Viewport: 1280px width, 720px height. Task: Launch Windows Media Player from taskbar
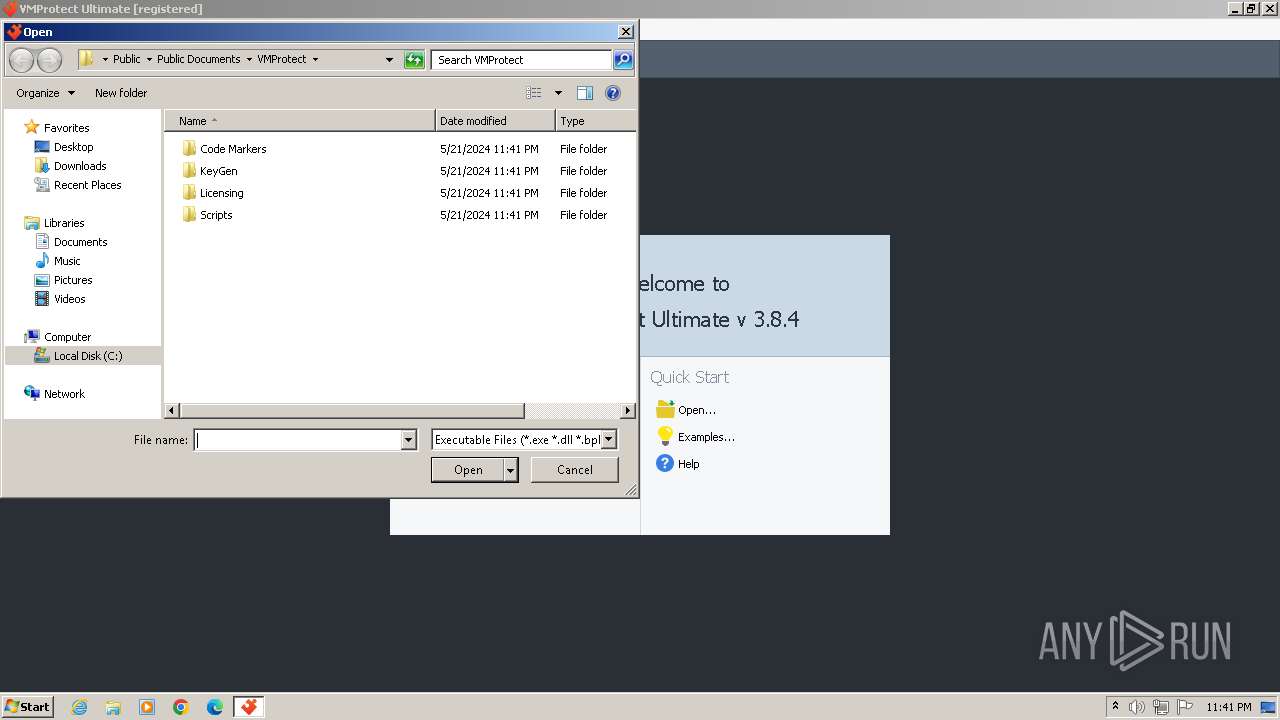[147, 707]
